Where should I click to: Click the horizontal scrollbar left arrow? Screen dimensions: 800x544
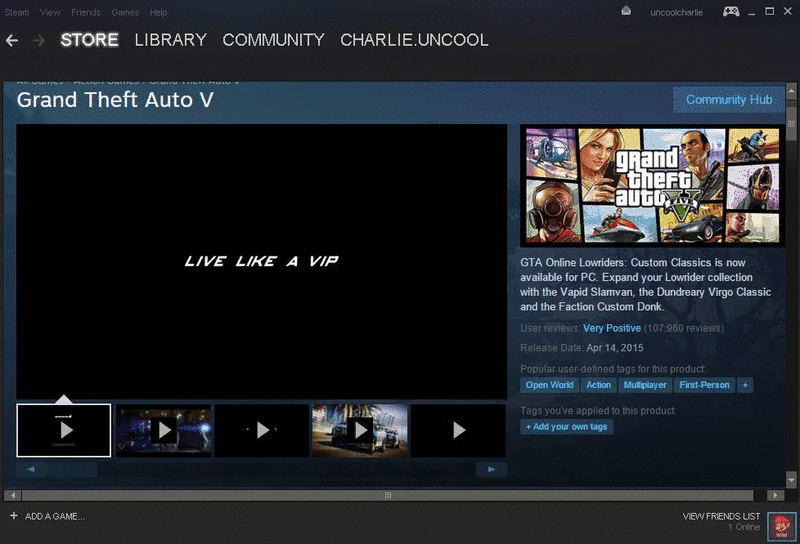[13, 495]
